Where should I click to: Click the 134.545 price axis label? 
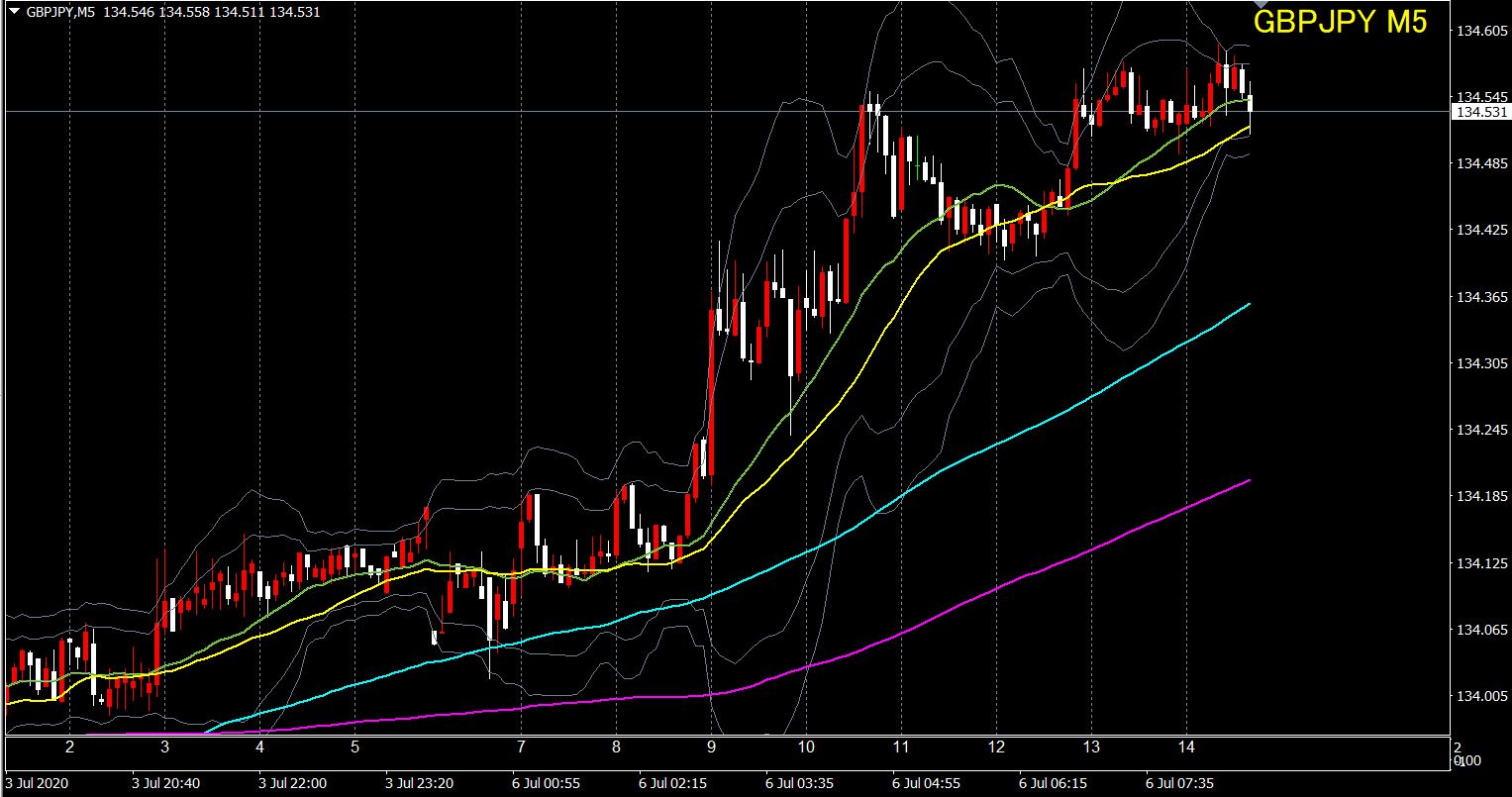tap(1480, 97)
